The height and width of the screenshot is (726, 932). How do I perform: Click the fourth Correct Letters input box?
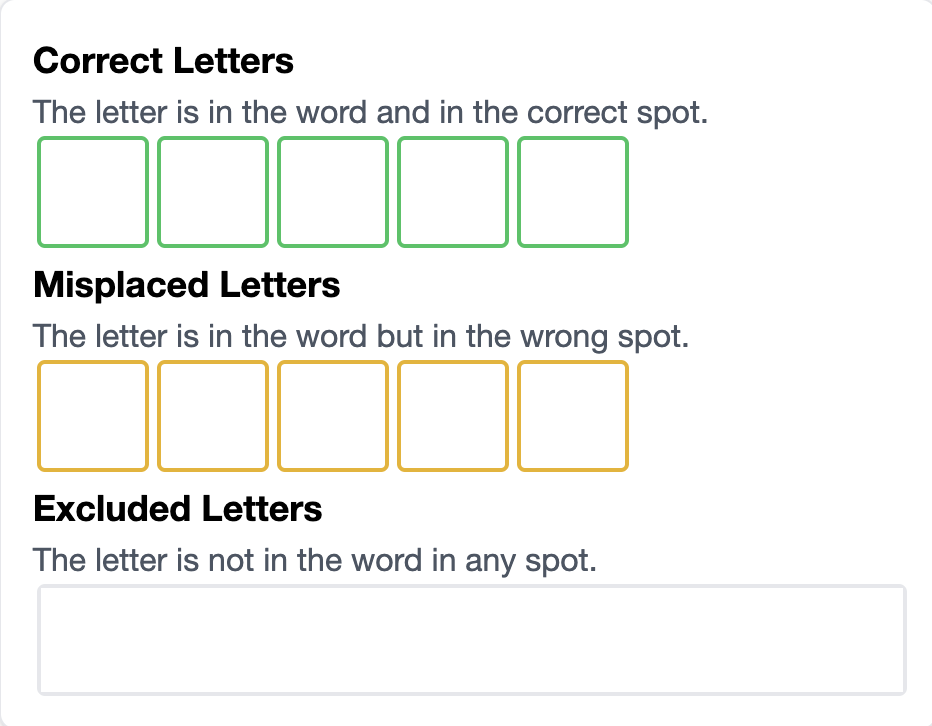point(452,191)
